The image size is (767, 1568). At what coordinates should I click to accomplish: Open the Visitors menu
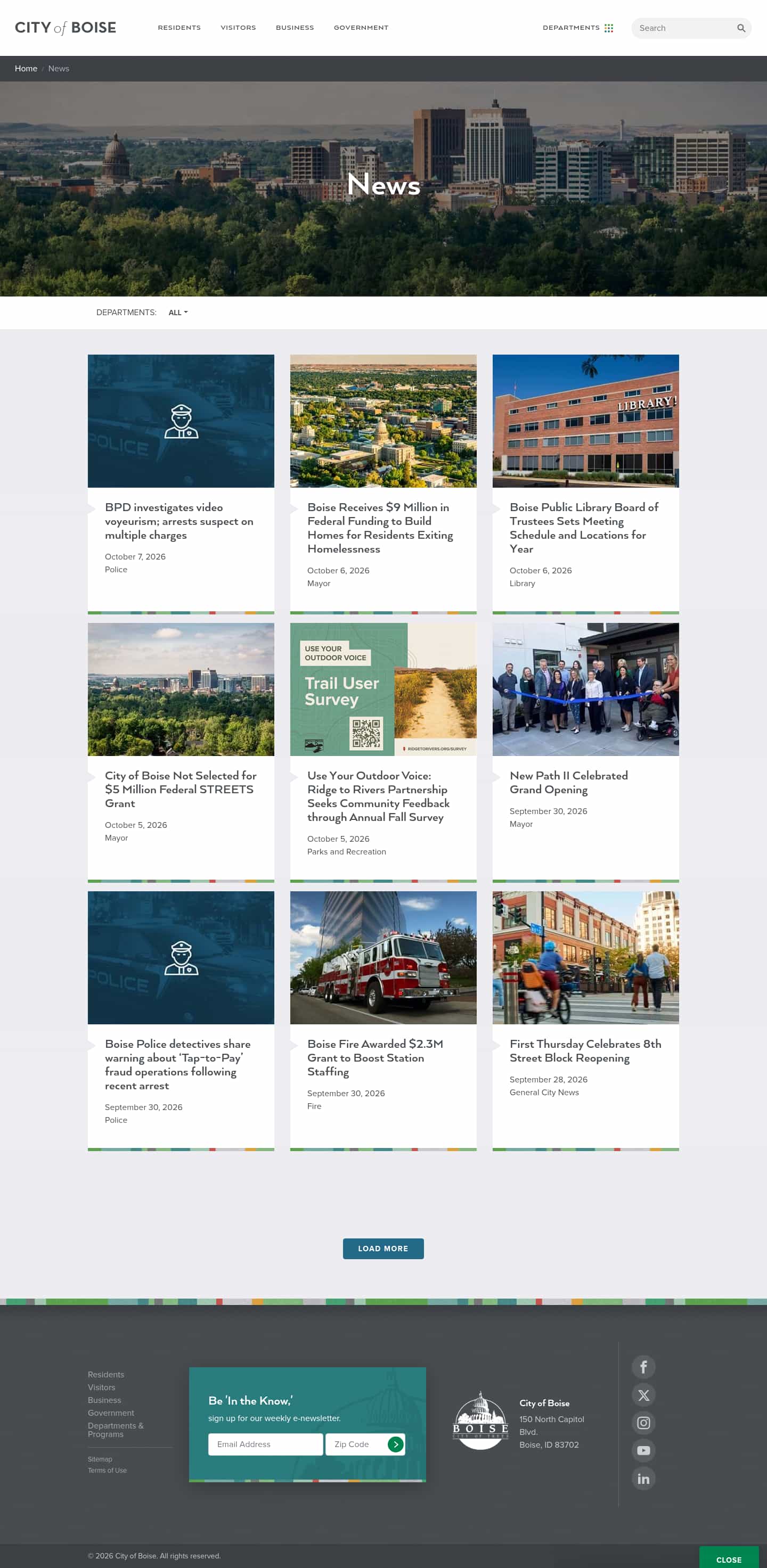[x=238, y=28]
